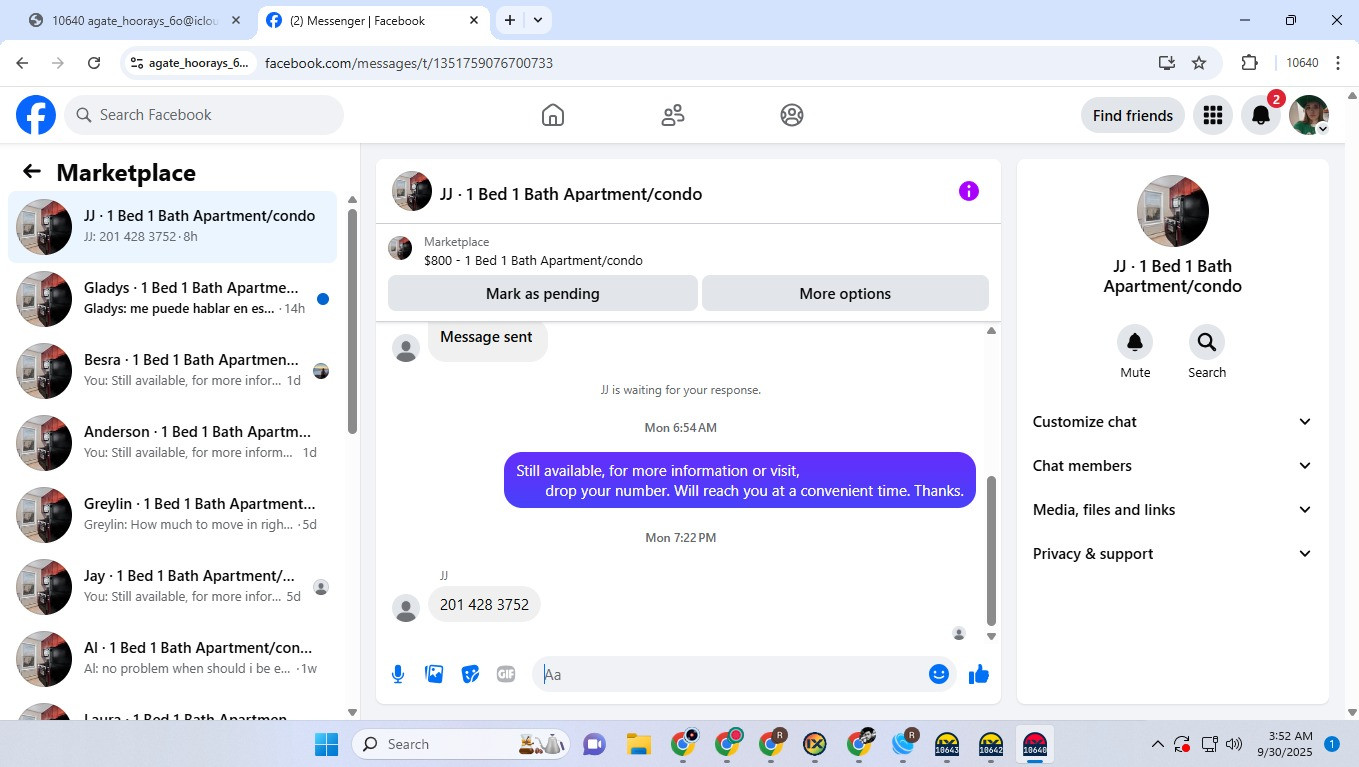This screenshot has width=1359, height=767.
Task: Open Windows Start button
Action: (327, 744)
